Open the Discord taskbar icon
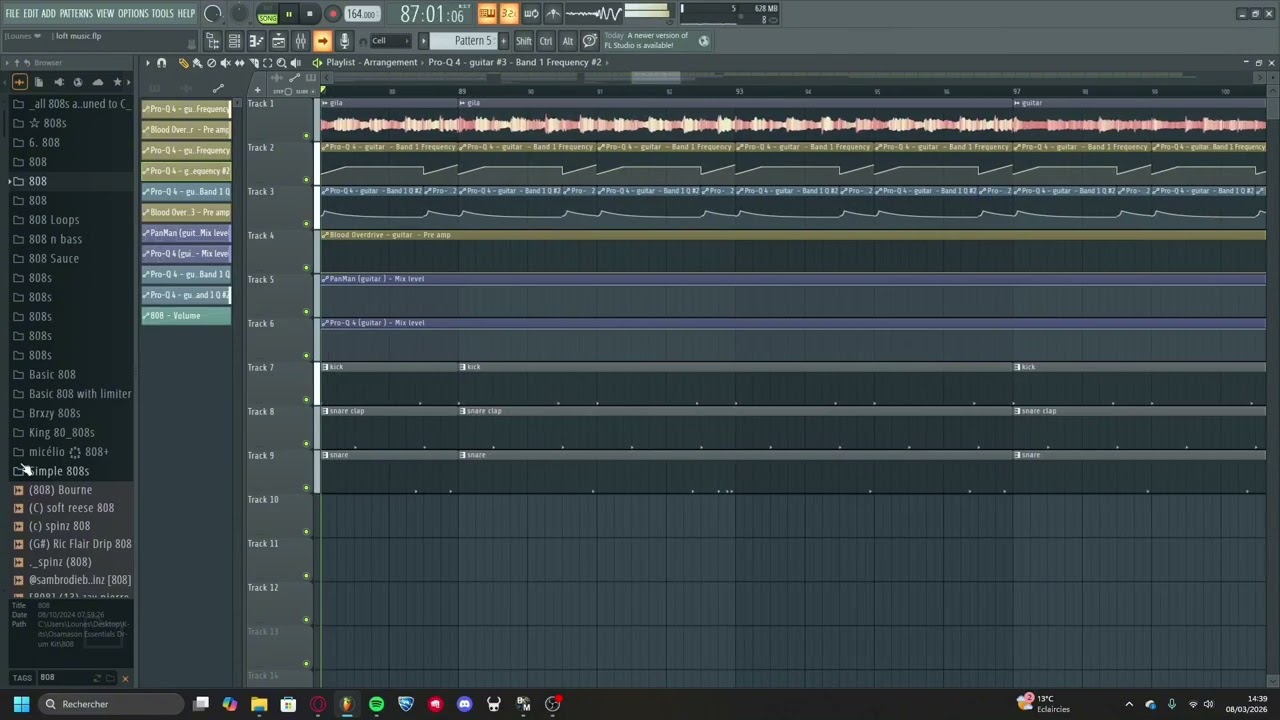1280x720 pixels. pyautogui.click(x=464, y=704)
